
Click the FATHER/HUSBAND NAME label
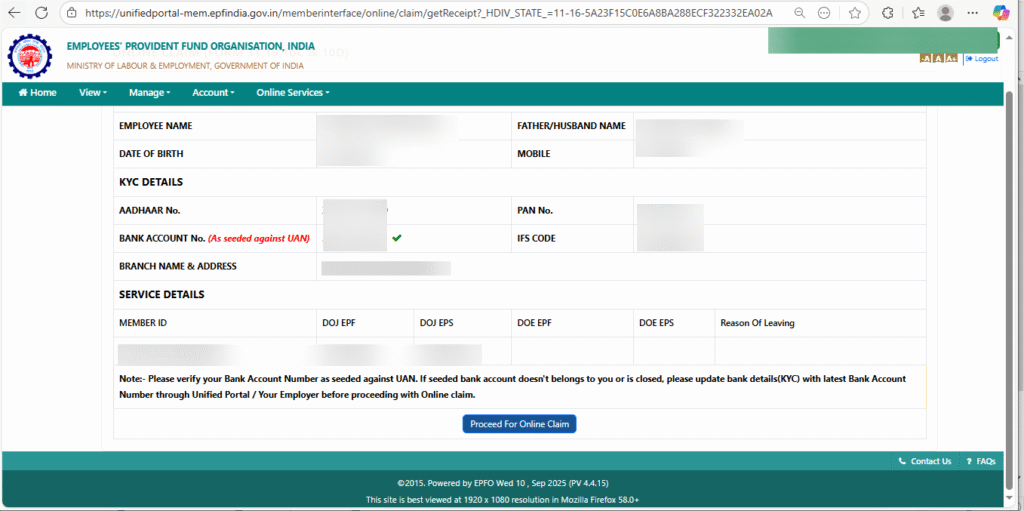point(571,126)
